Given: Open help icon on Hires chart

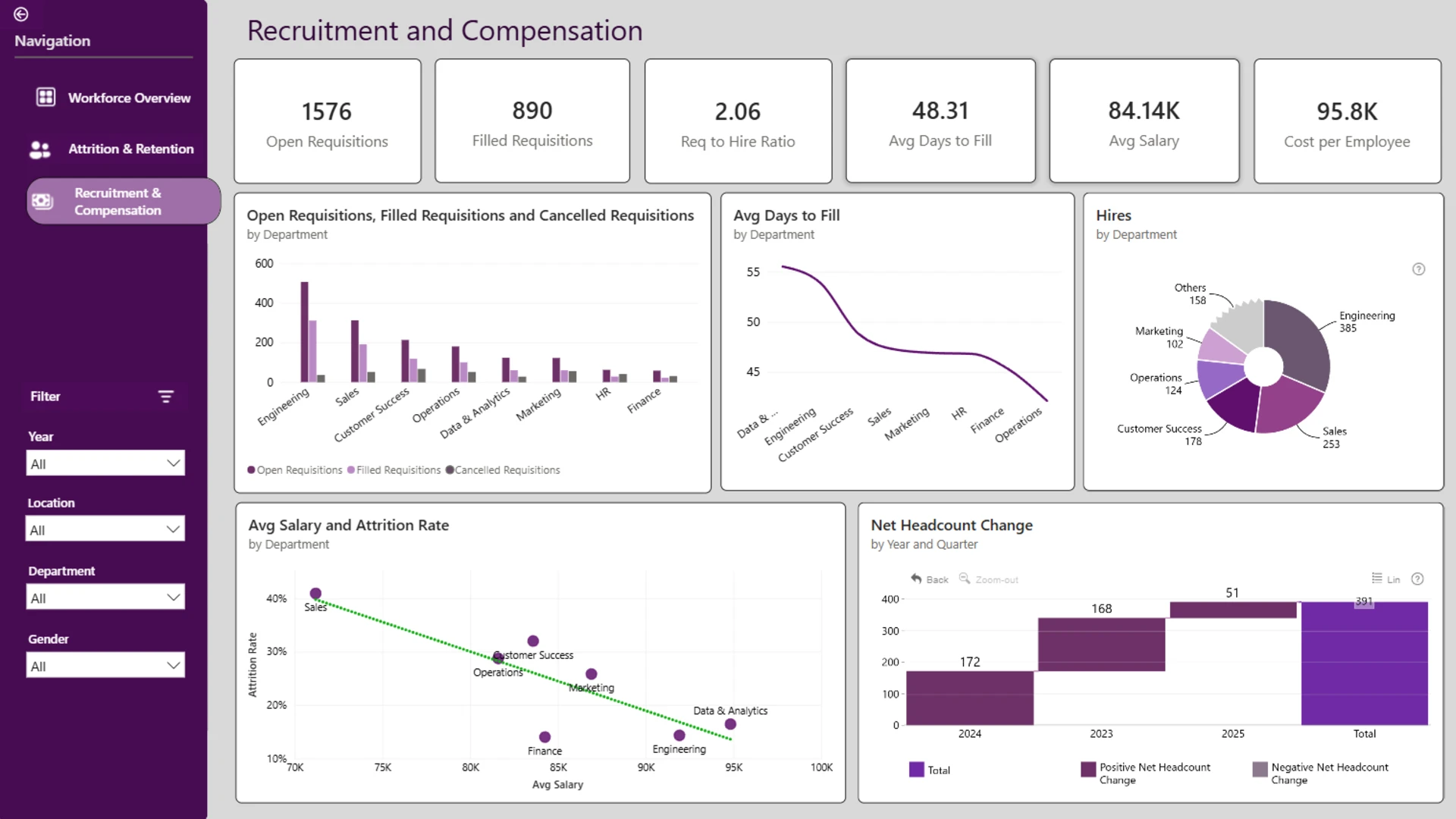Looking at the screenshot, I should tap(1419, 269).
